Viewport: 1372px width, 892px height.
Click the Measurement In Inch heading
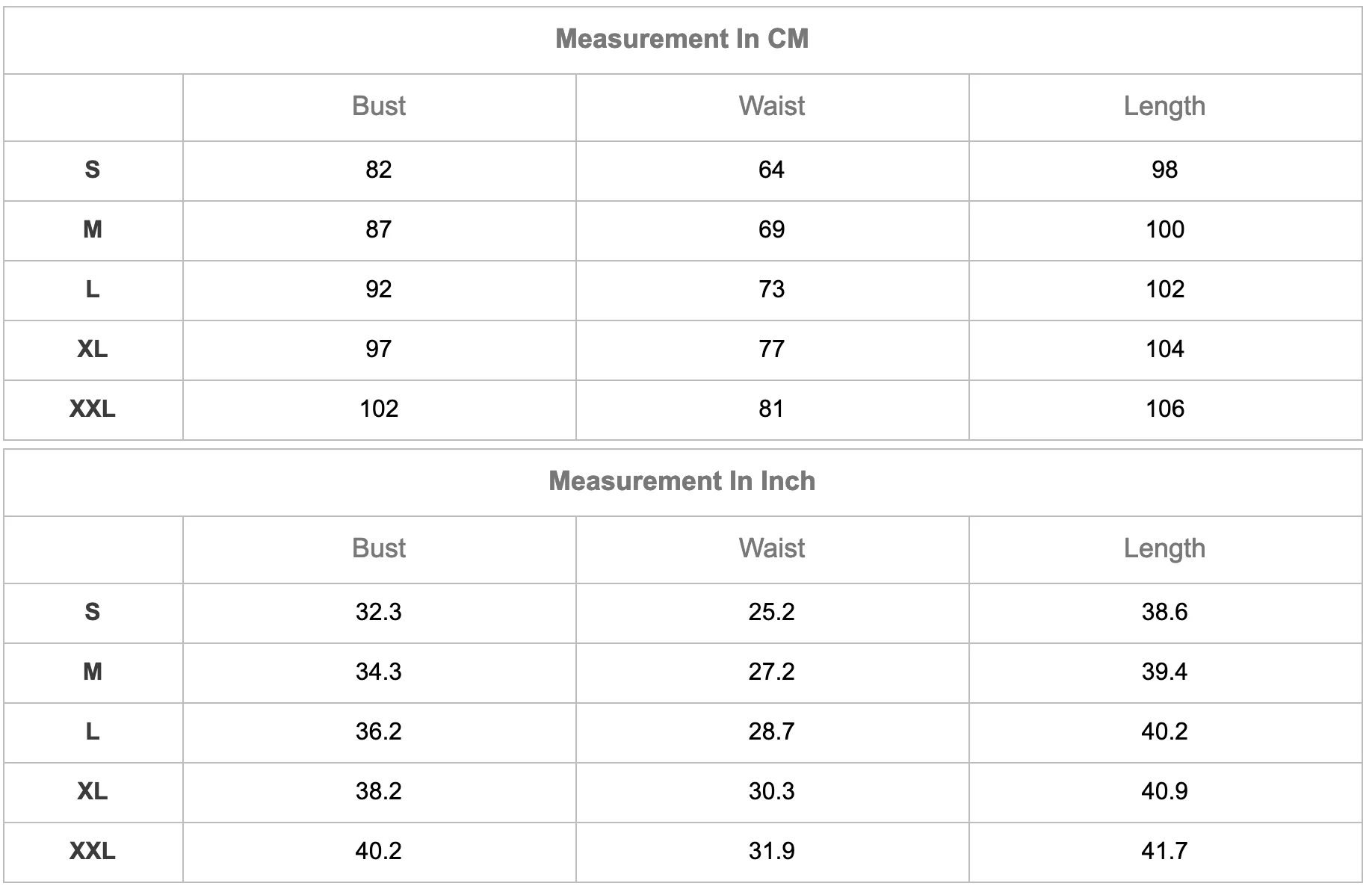click(x=682, y=481)
